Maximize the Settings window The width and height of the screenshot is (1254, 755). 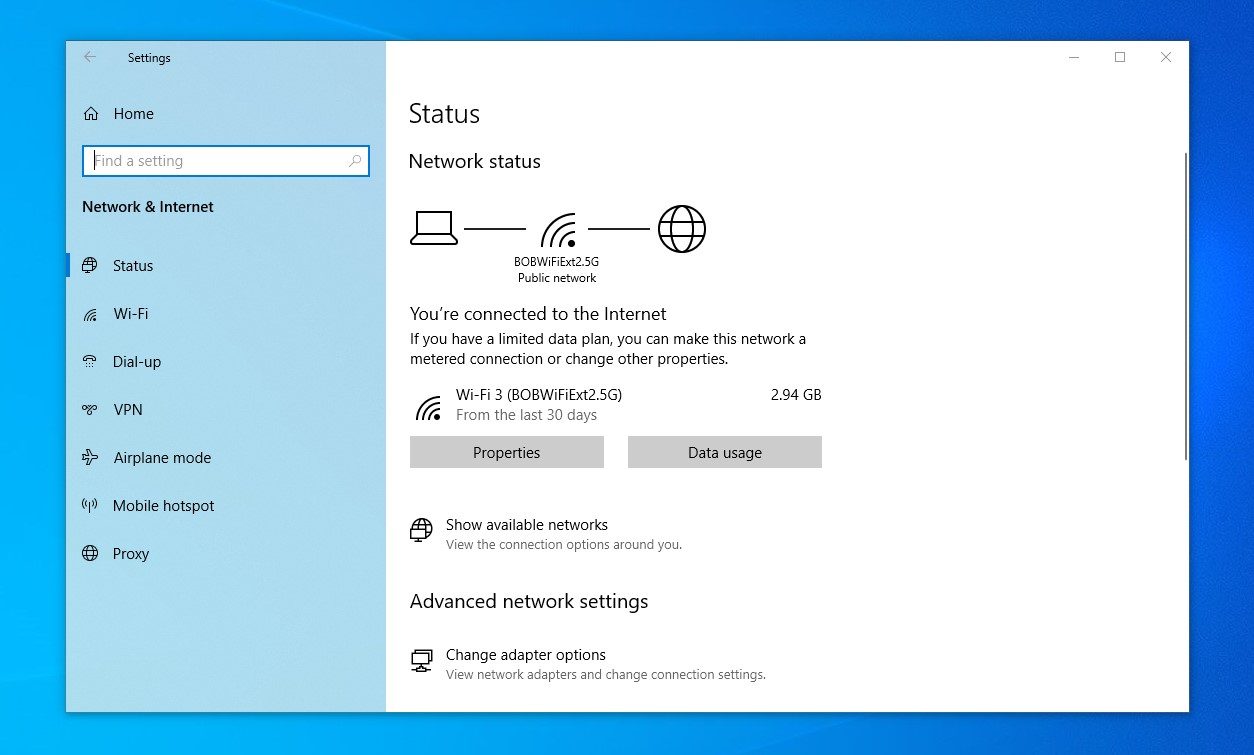tap(1120, 58)
